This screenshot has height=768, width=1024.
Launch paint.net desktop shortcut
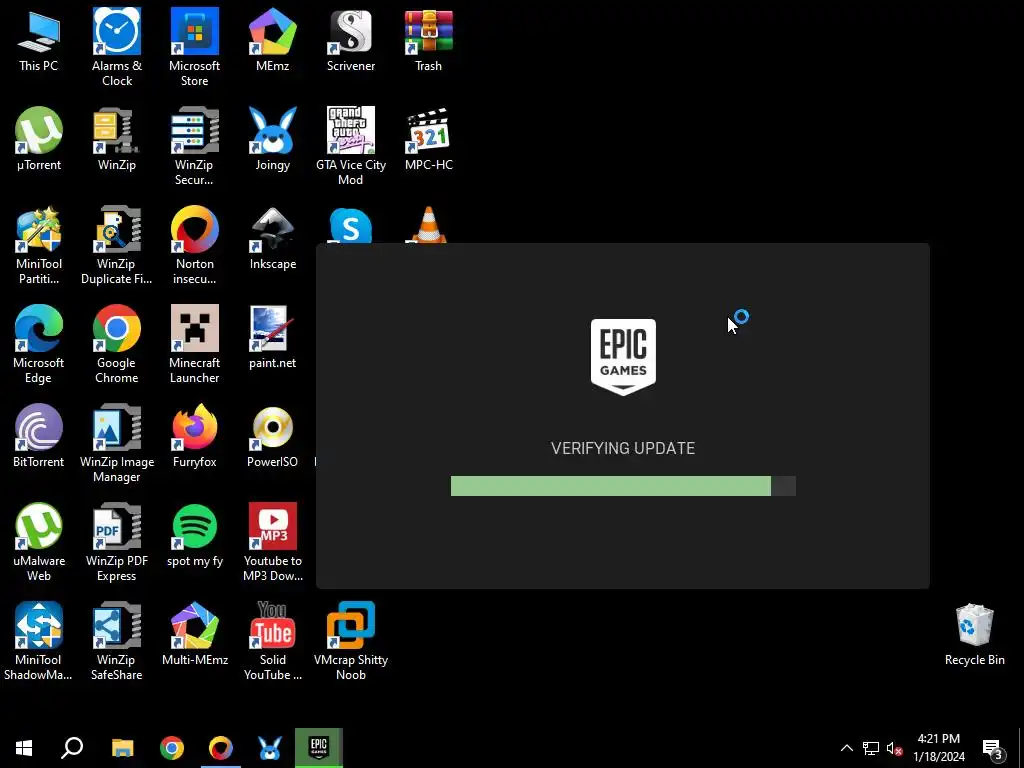coord(273,337)
